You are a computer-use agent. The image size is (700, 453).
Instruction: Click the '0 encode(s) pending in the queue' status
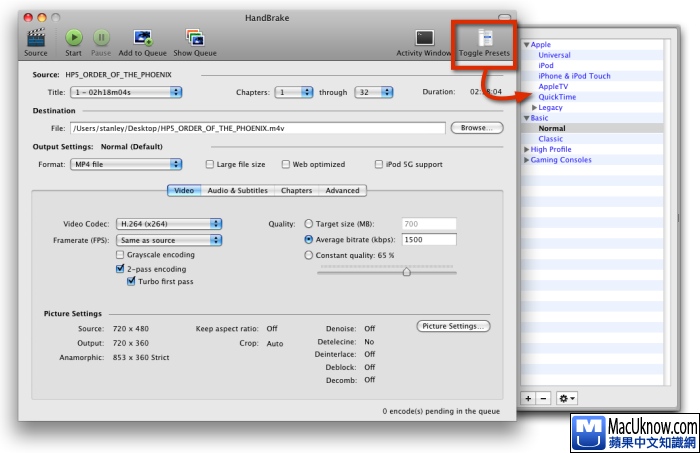[x=441, y=411]
